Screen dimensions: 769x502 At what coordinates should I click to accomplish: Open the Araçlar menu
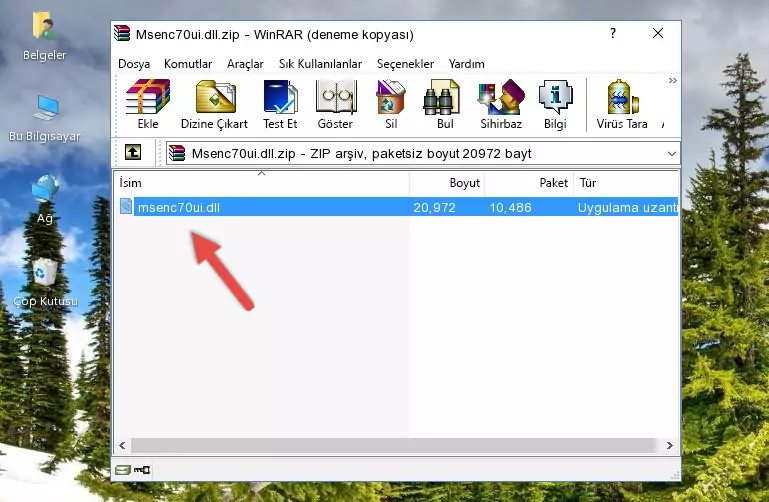245,64
